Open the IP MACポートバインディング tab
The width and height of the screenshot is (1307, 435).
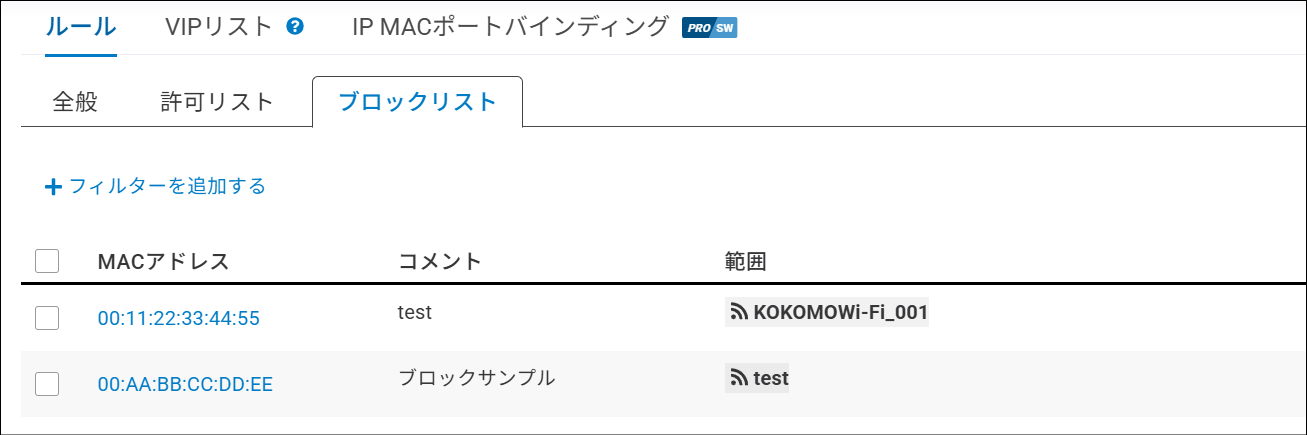510,27
